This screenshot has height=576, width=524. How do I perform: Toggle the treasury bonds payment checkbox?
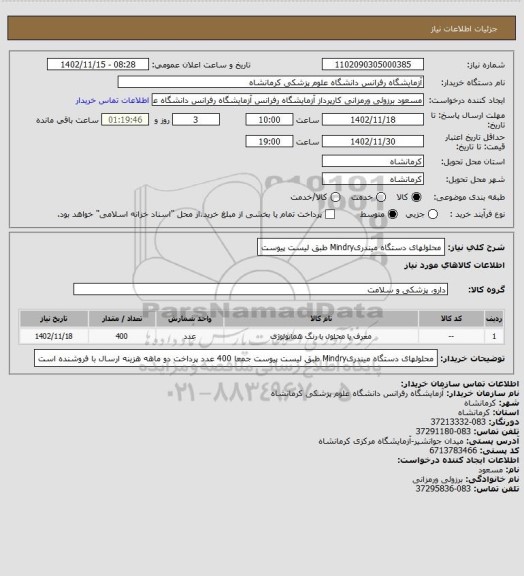(x=330, y=215)
